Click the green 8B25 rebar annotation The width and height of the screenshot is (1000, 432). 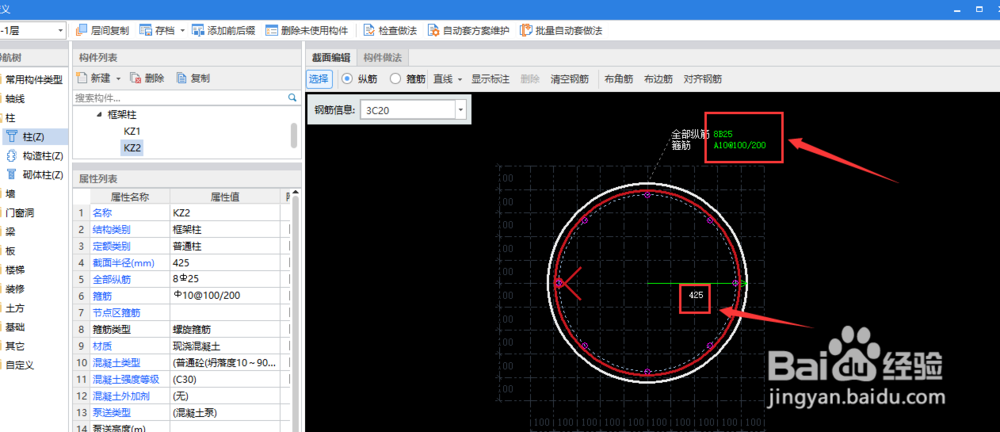723,135
